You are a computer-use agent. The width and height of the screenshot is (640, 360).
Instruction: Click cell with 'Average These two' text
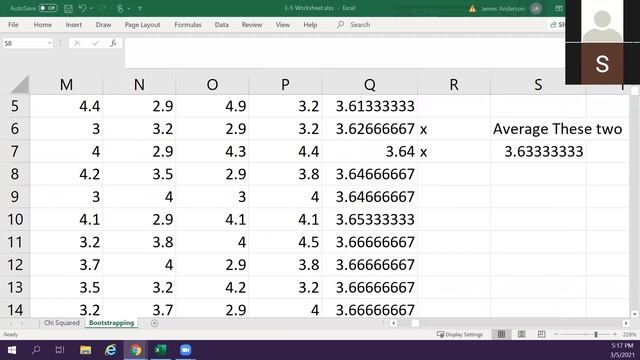[x=558, y=129]
